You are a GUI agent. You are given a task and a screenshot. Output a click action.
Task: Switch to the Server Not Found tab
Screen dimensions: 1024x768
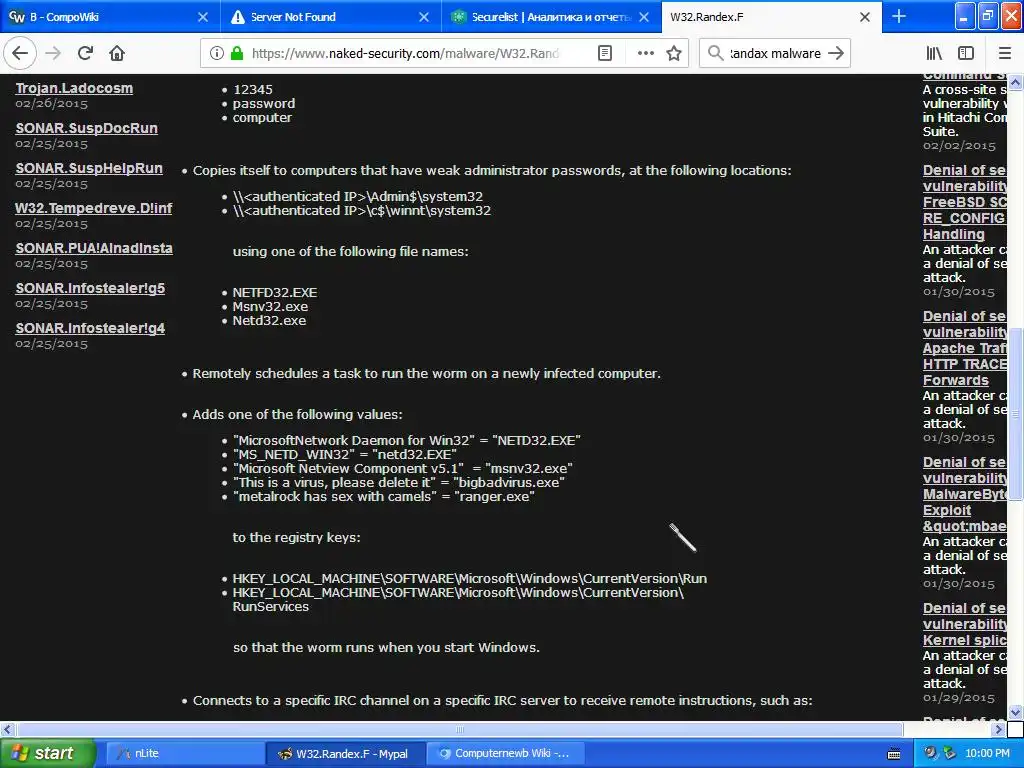point(330,17)
